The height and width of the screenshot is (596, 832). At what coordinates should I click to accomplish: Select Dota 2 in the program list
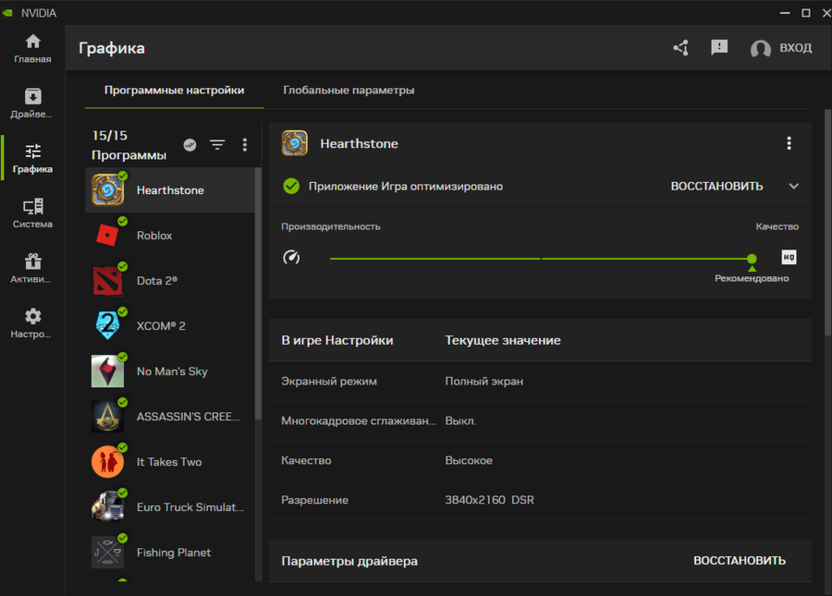(156, 281)
